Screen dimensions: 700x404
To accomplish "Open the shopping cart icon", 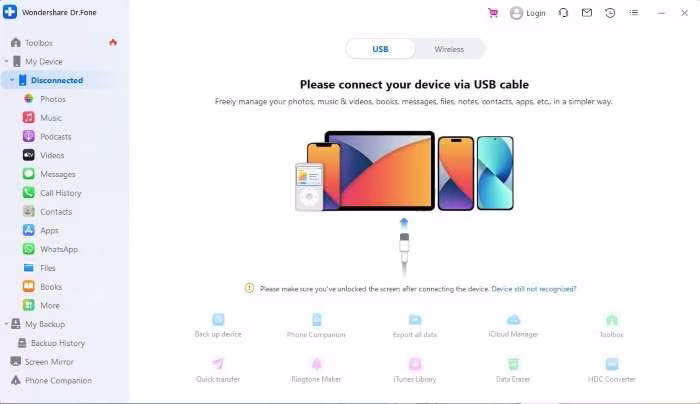I will pos(493,13).
